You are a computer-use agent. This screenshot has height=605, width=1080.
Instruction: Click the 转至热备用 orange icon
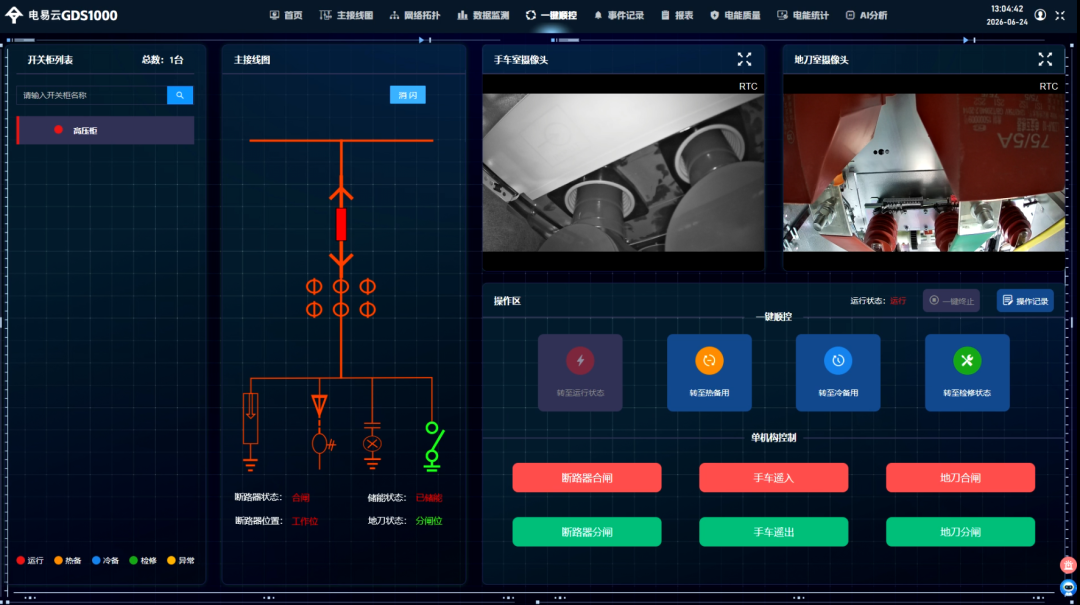point(709,360)
